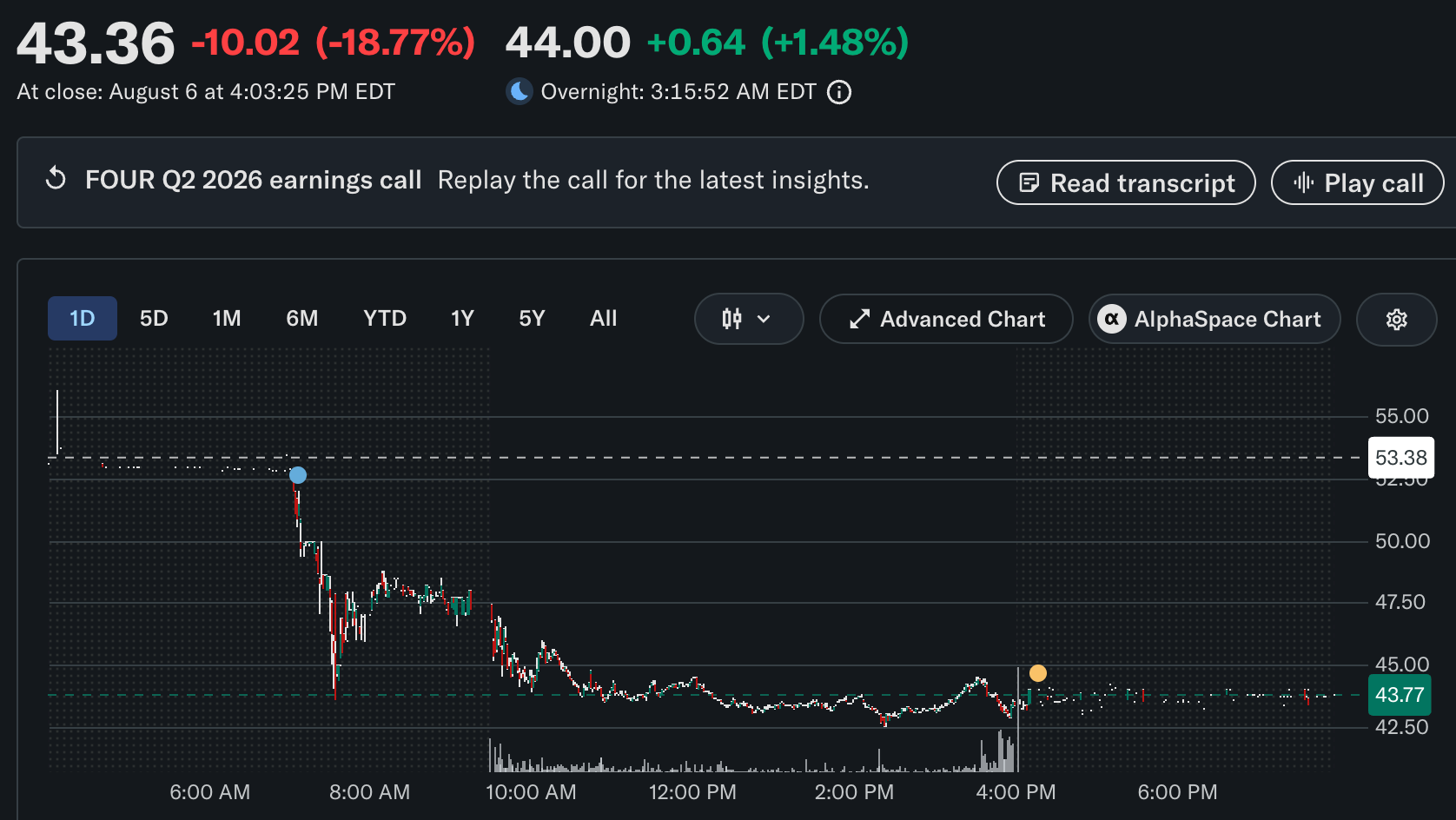Click the overnight info circle icon

click(839, 92)
